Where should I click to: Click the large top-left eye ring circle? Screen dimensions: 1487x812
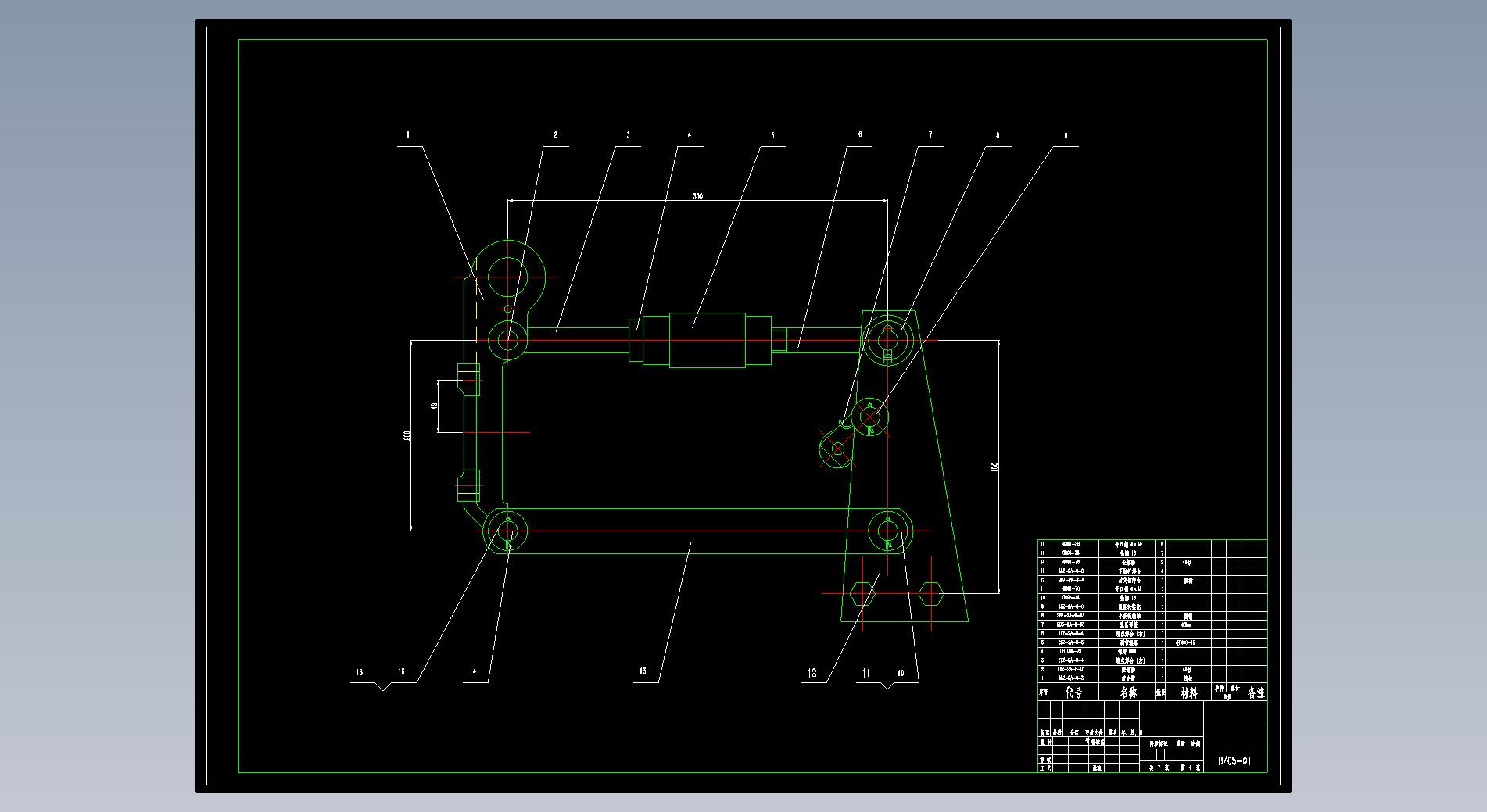coord(508,277)
